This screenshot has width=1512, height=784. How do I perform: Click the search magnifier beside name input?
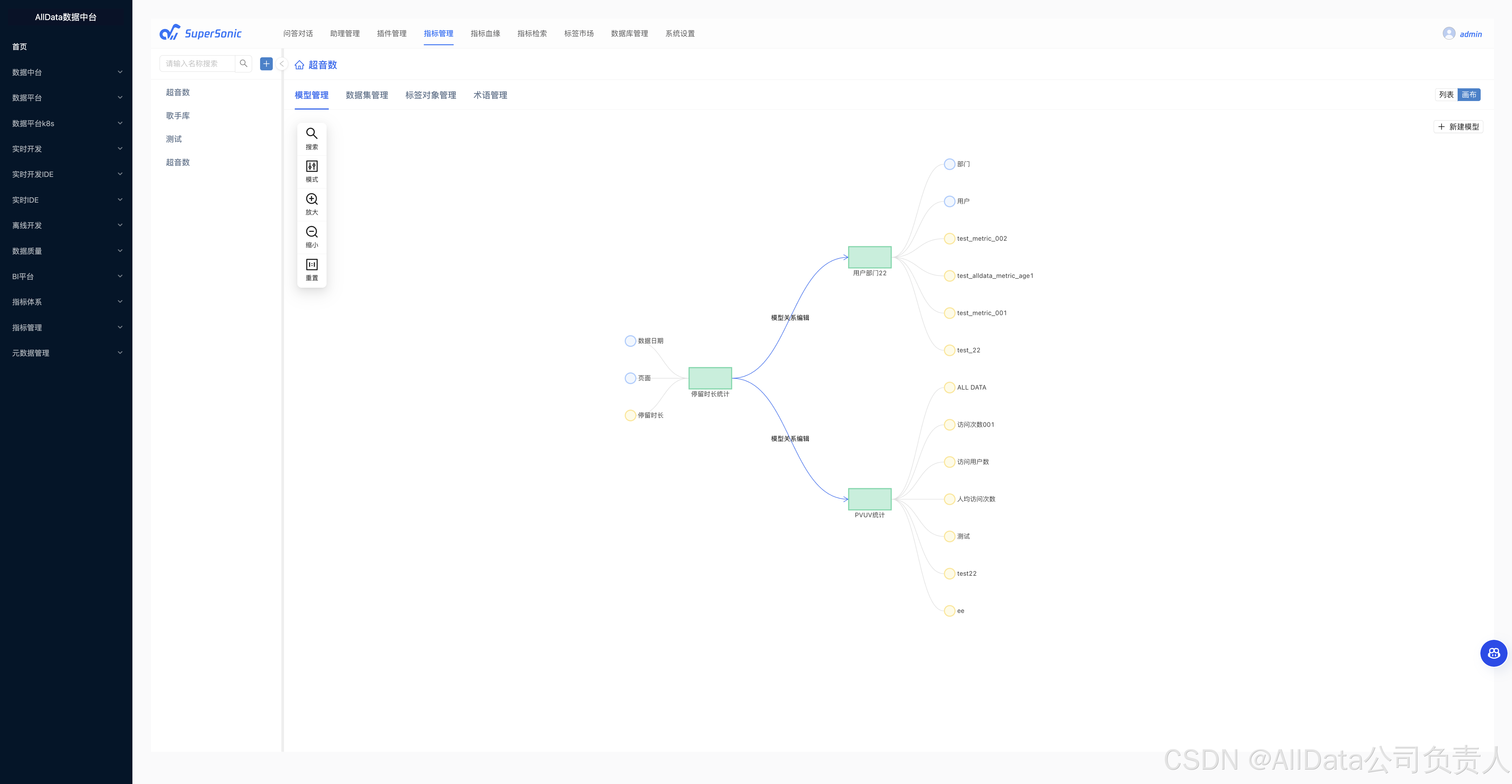tap(244, 64)
